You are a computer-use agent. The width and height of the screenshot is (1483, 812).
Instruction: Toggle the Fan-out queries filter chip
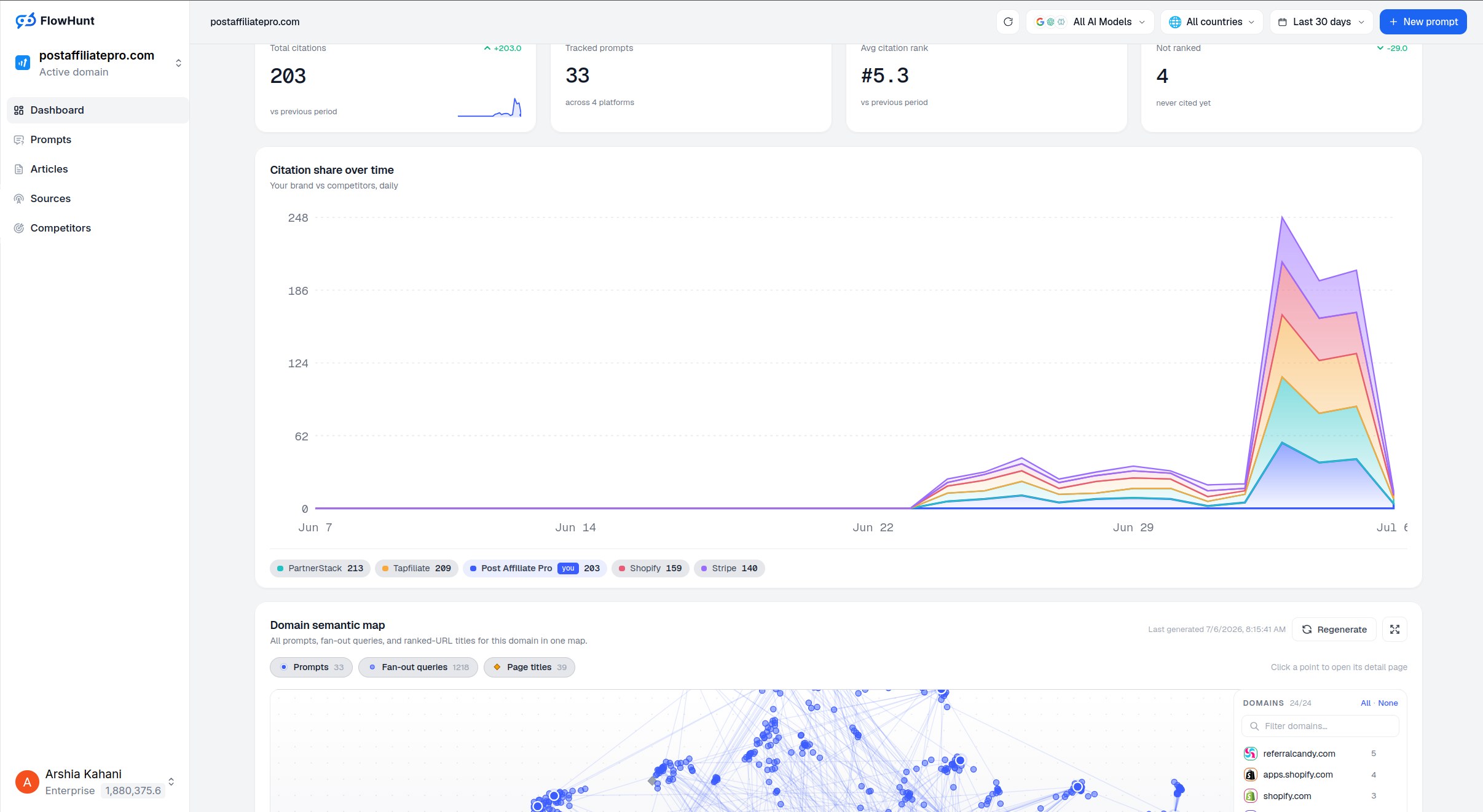(x=418, y=667)
